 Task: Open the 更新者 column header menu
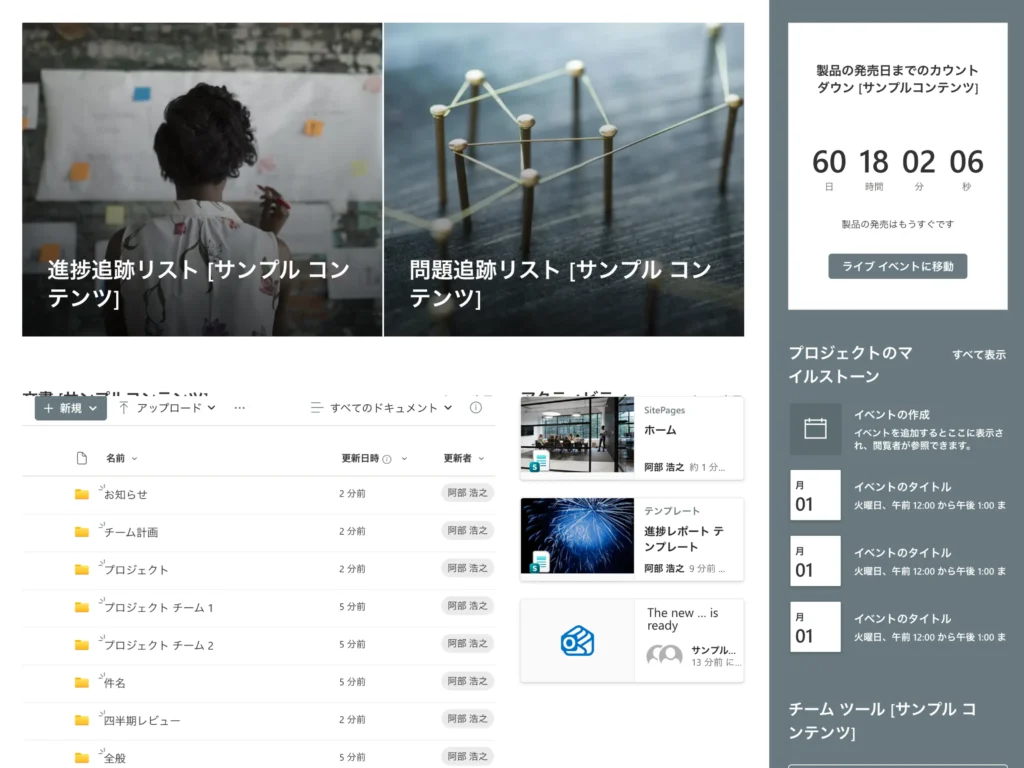(x=463, y=458)
